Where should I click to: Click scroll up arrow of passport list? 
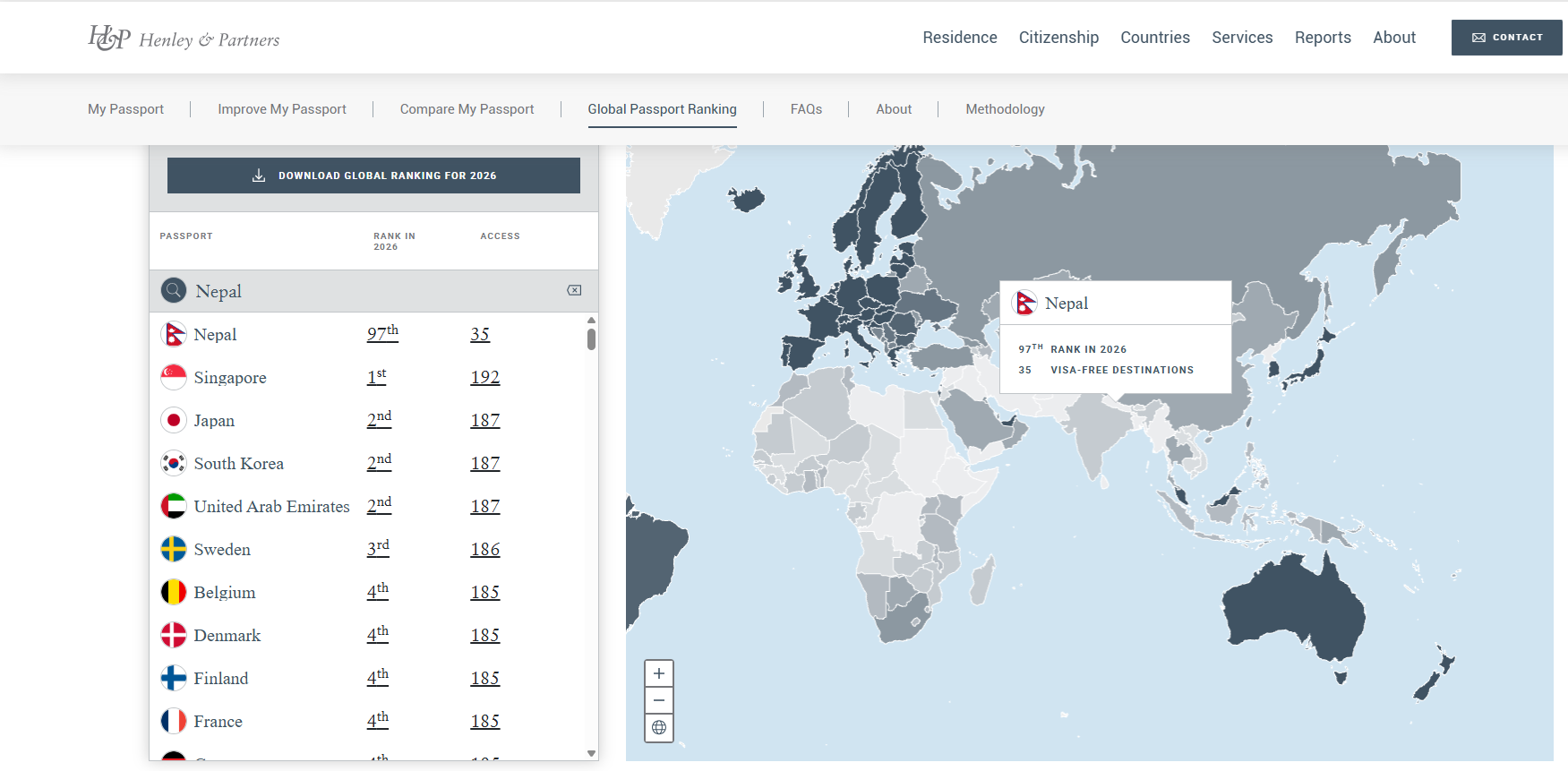[x=591, y=320]
